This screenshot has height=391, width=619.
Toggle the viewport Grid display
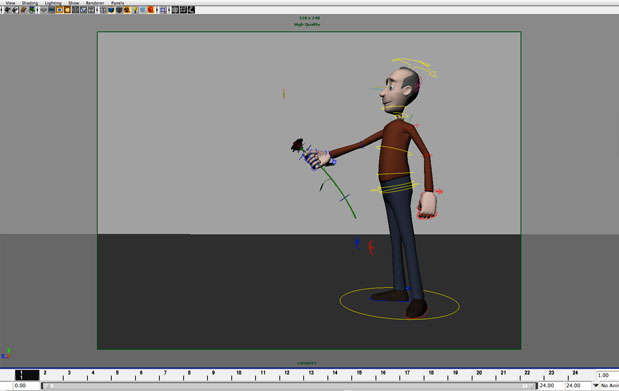click(x=43, y=10)
